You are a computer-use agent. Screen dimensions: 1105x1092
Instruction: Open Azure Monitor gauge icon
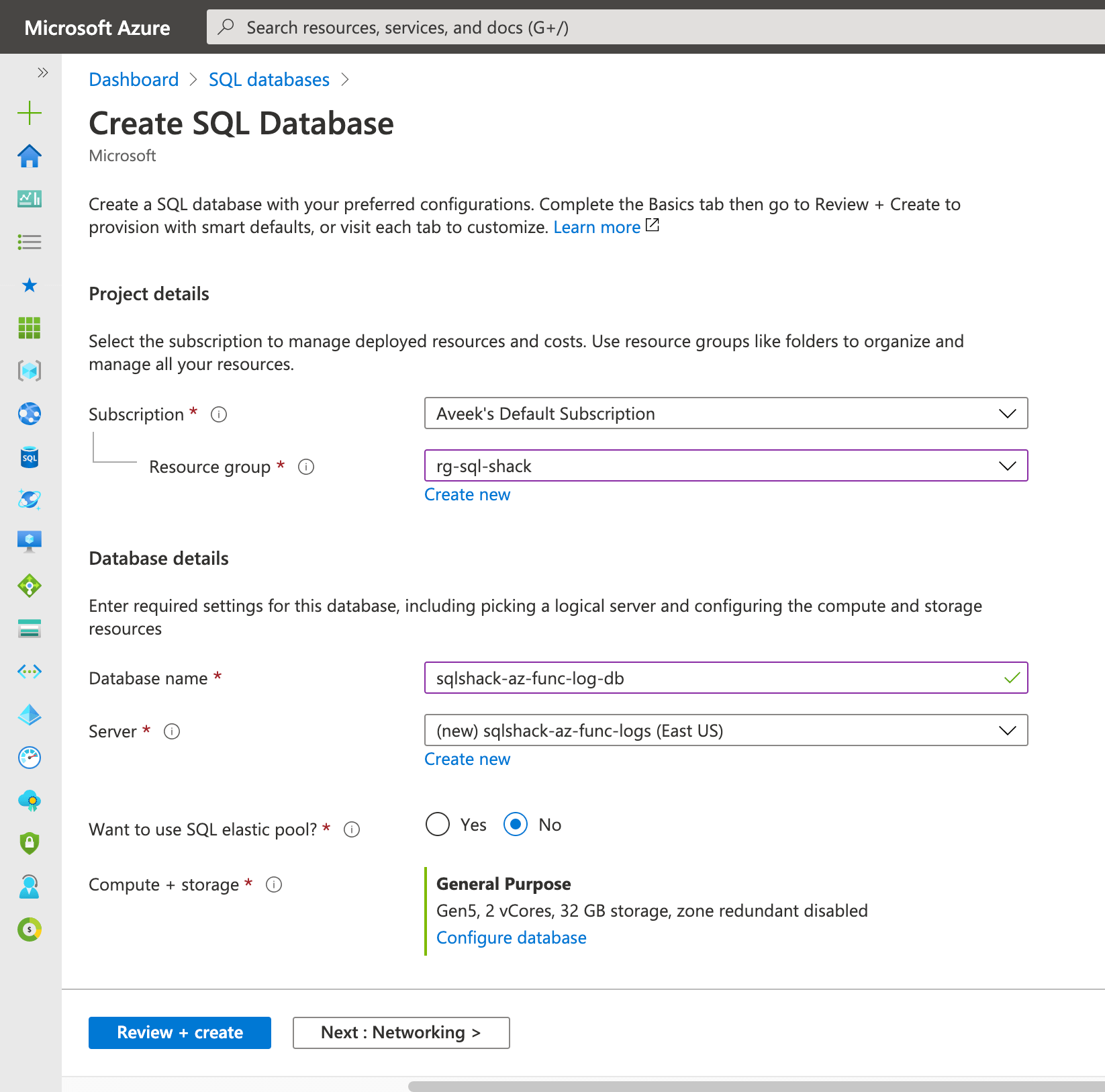[29, 758]
